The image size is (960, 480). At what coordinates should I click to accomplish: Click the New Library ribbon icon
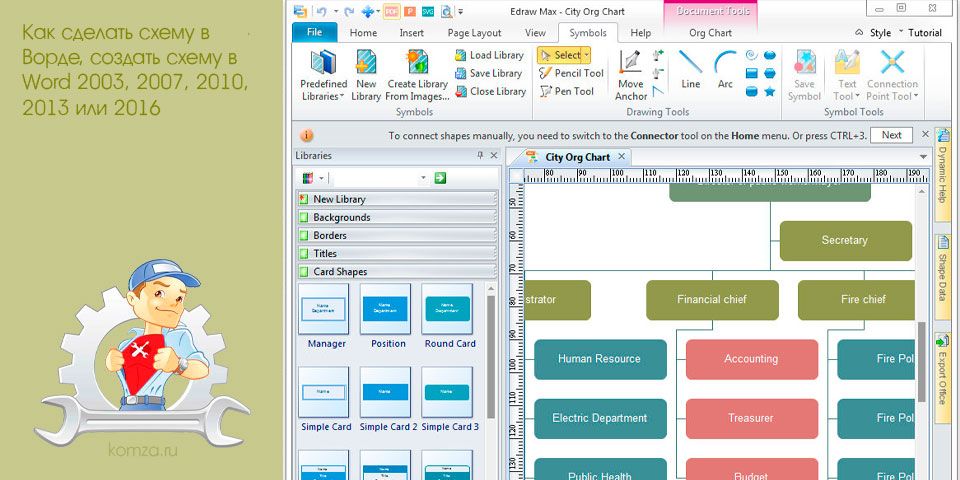click(x=366, y=76)
